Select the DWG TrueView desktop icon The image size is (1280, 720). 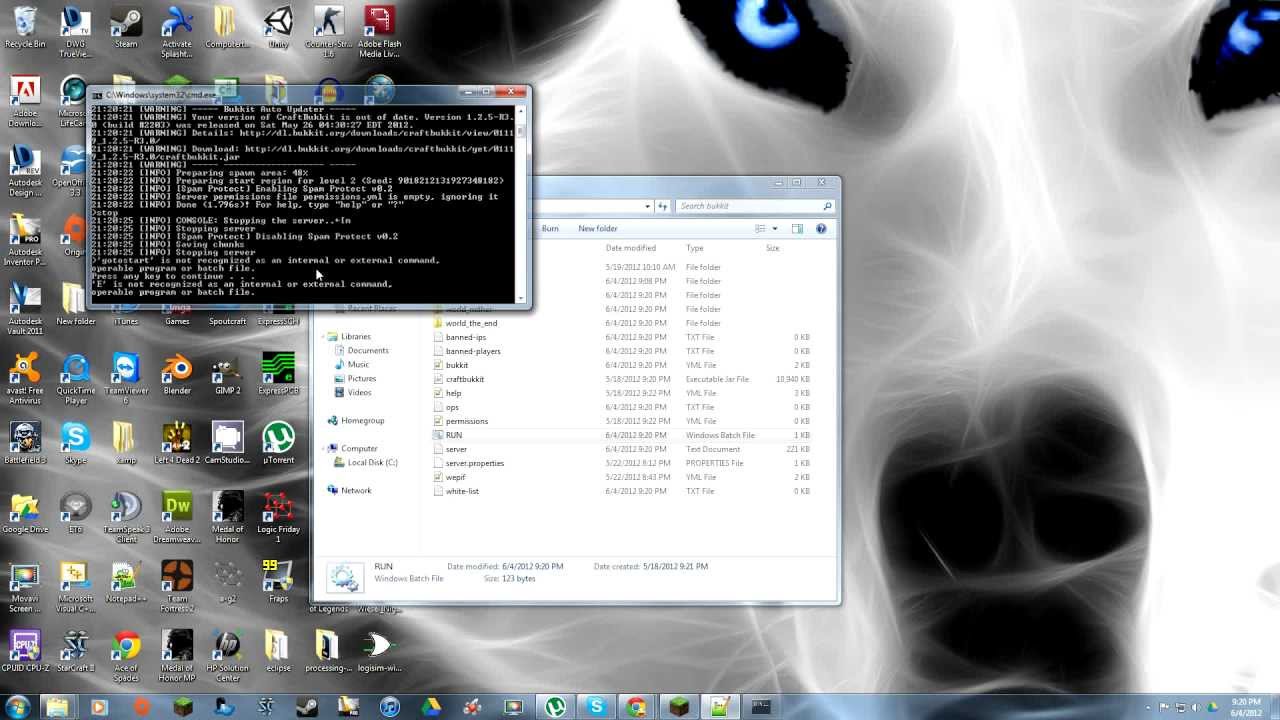coord(75,31)
